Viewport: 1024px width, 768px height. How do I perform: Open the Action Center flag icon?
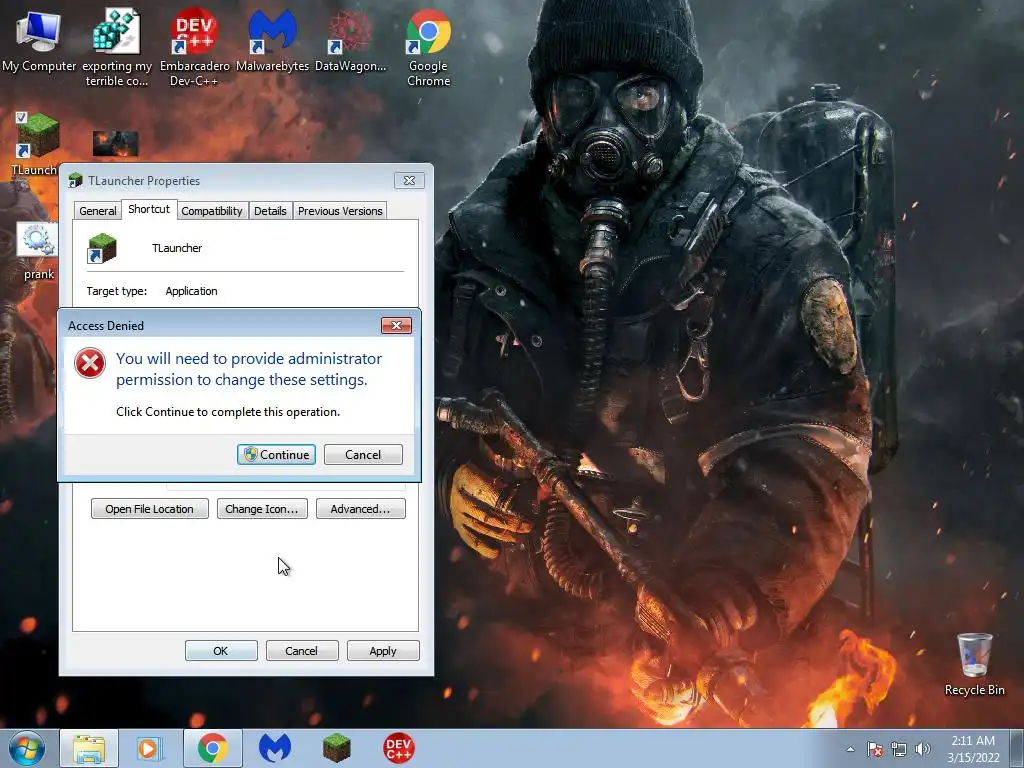874,749
